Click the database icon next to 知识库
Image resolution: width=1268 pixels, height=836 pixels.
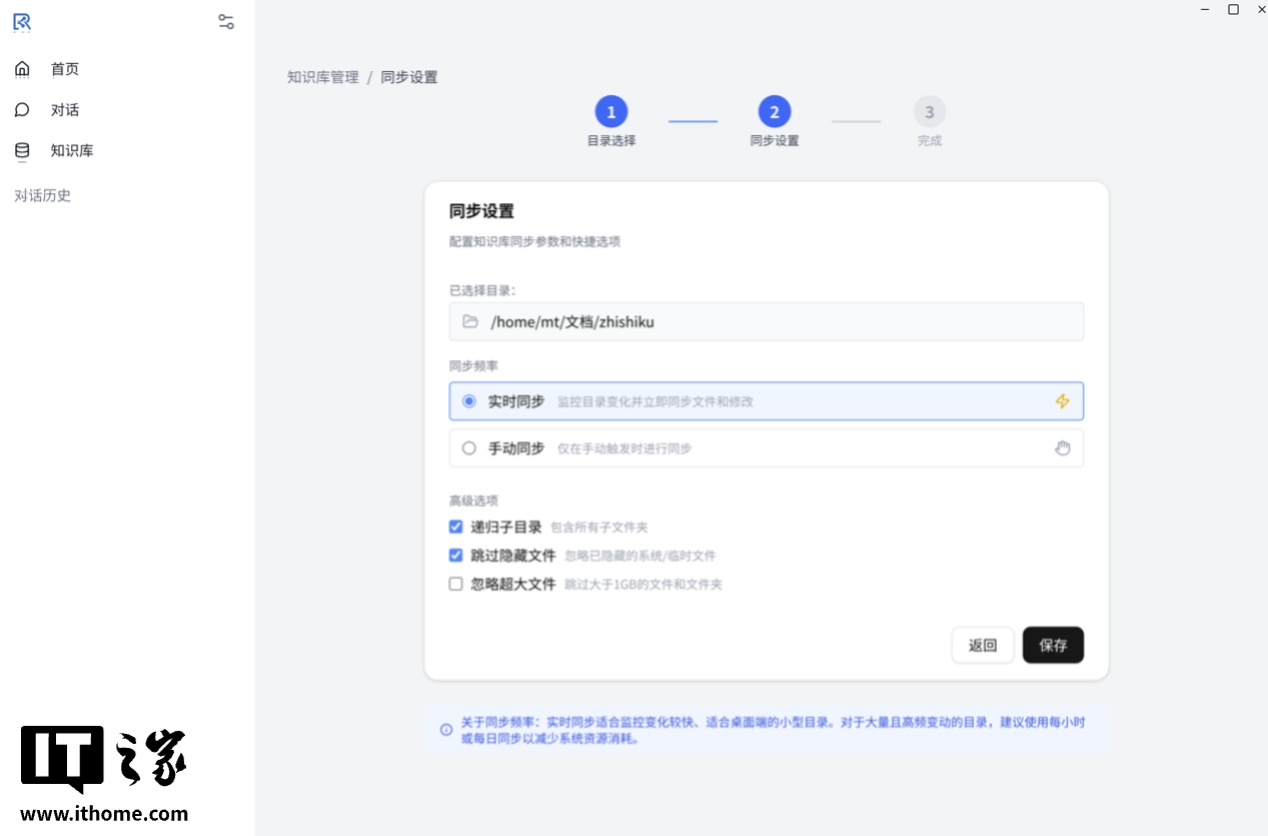[22, 150]
